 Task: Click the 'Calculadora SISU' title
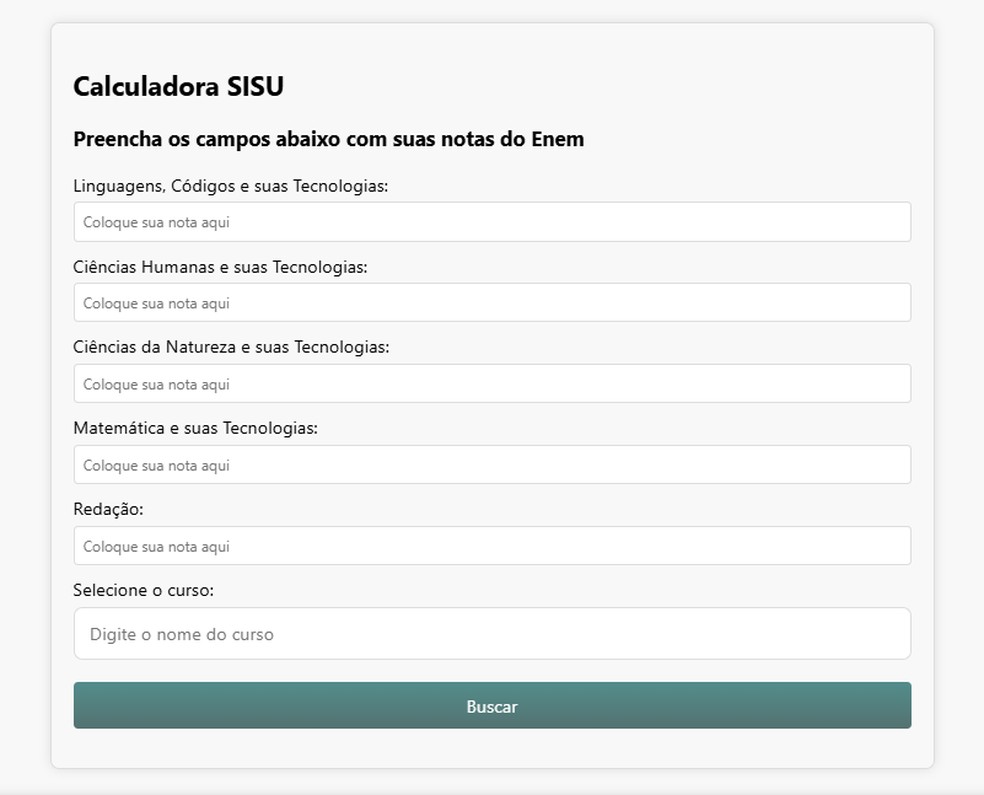click(x=177, y=87)
